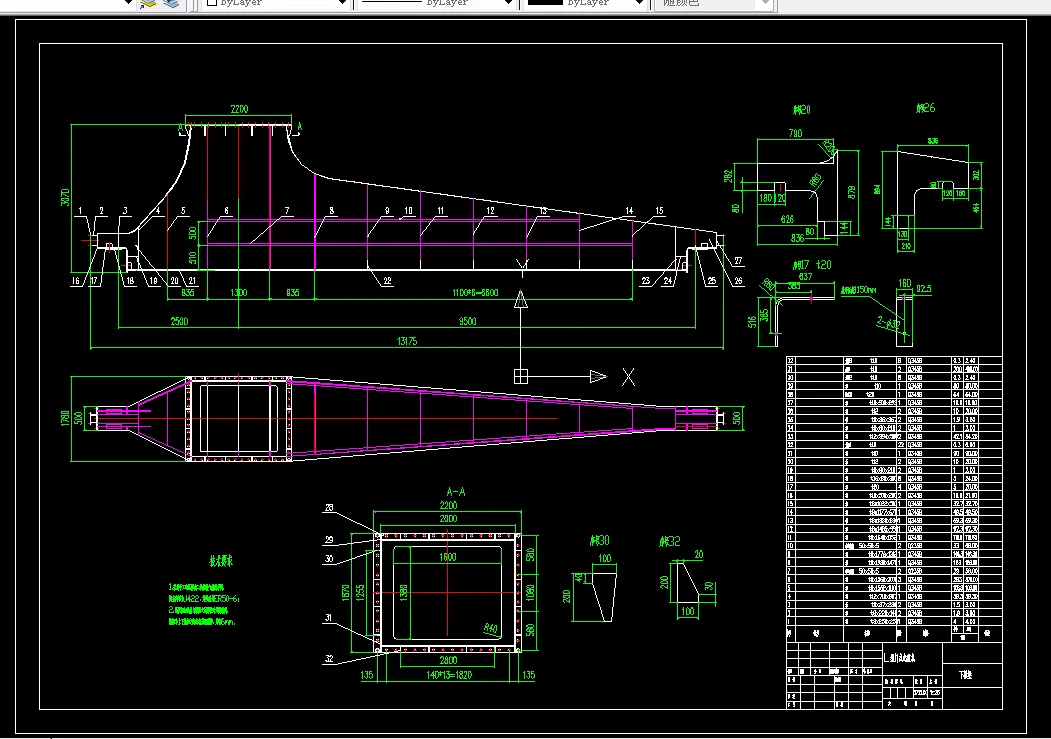Screen dimensions: 1051x739
Task: Select the vertical 1060 dimension text
Action: click(x=530, y=592)
